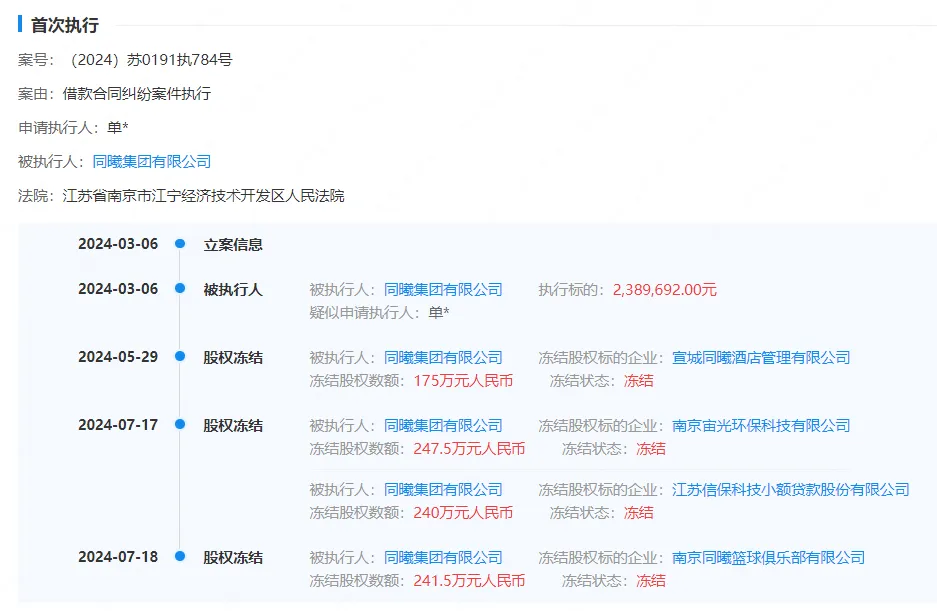The height and width of the screenshot is (611, 937).
Task: Select frozen amount 175万元人民币
Action: [463, 381]
